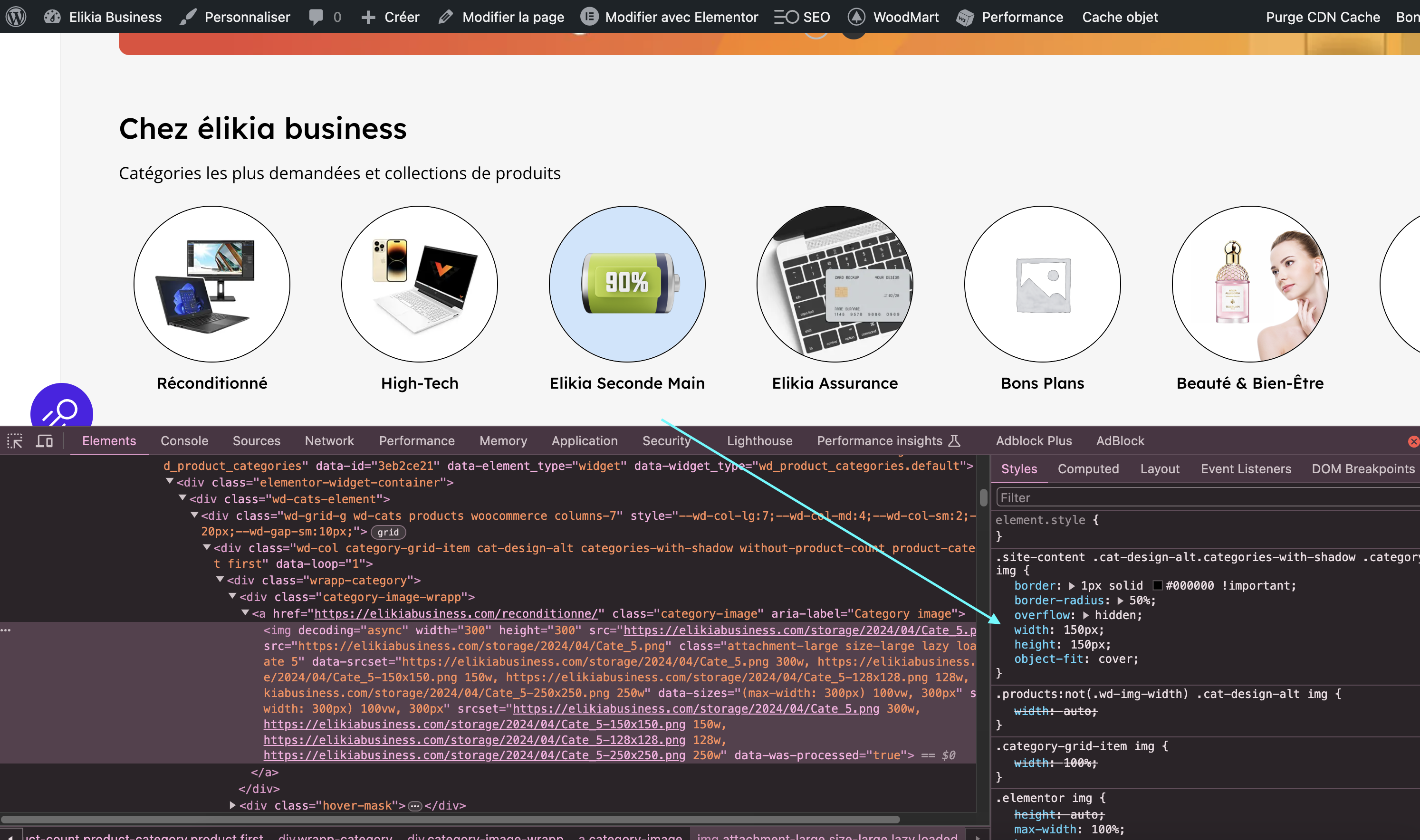
Task: Click the Réconditionné category image
Action: pos(212,284)
